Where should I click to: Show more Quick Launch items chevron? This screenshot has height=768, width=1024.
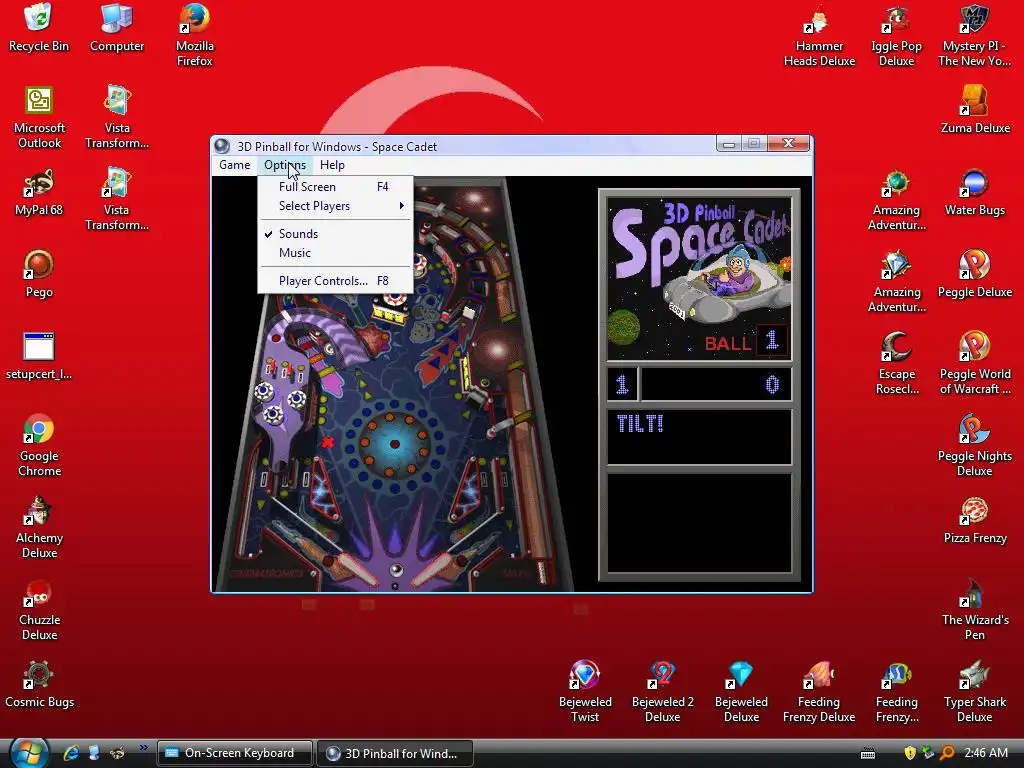(x=143, y=748)
